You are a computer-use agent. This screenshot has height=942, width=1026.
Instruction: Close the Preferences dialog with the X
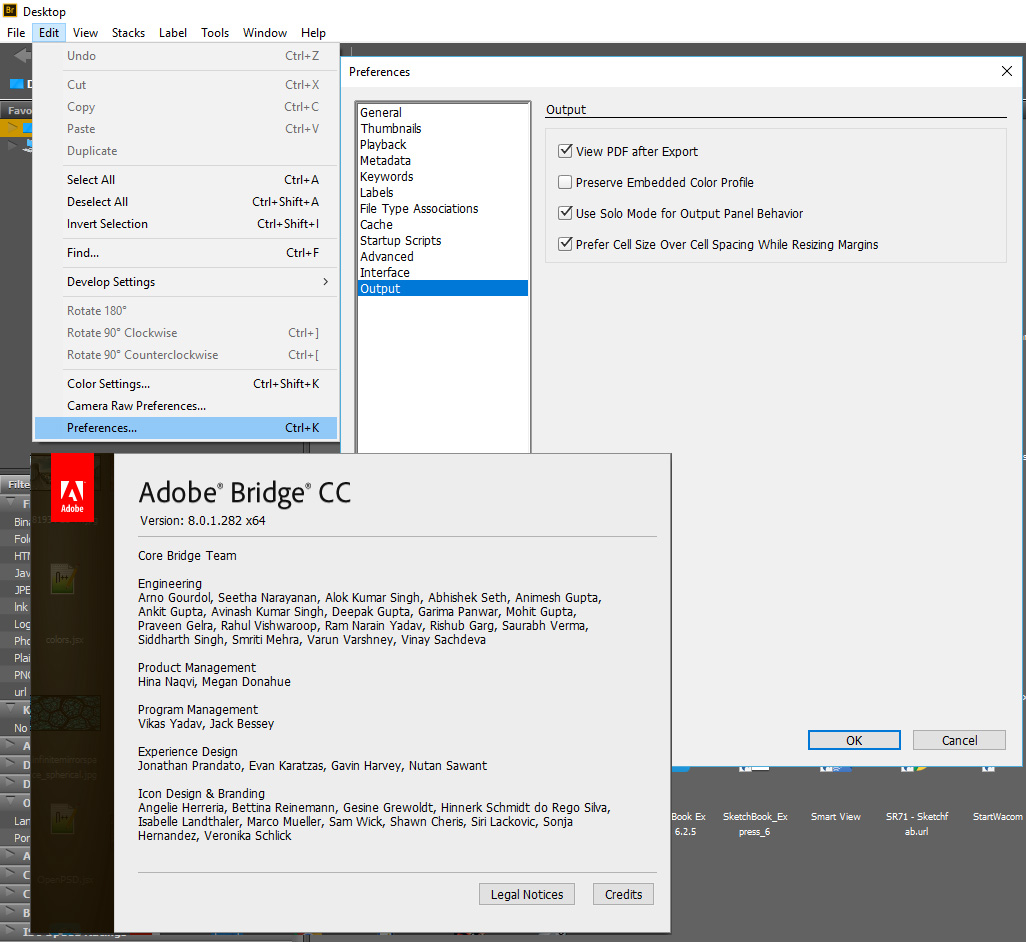pos(1006,71)
